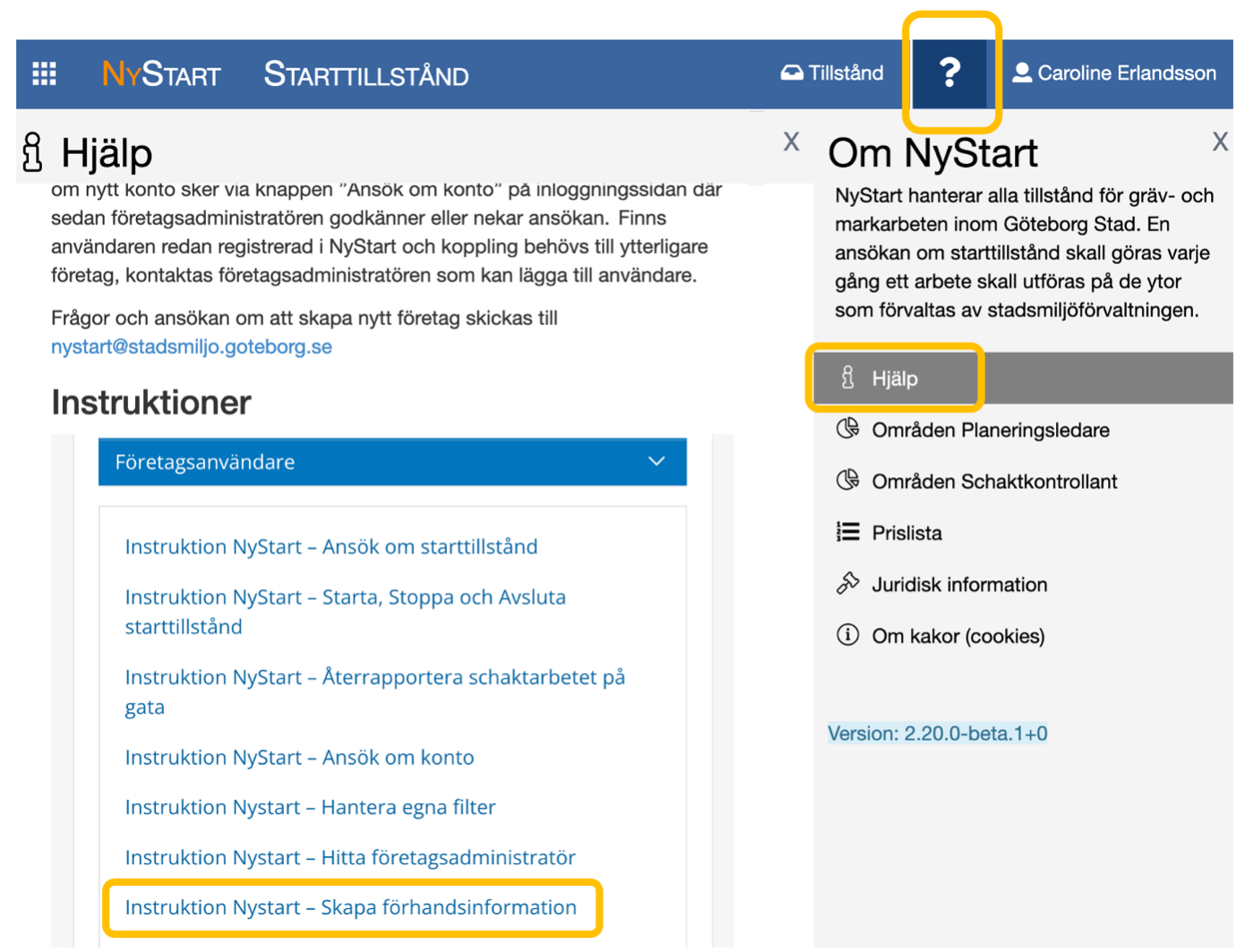This screenshot has width=1245, height=952.
Task: Click the helmet icon beside Tillstånd
Action: (x=792, y=73)
